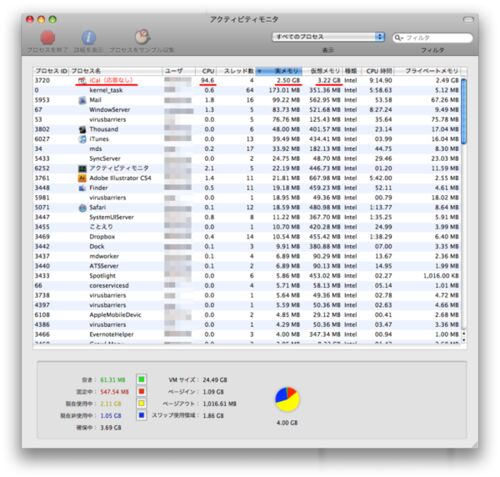Select the Dropbox process row
The width and height of the screenshot is (500, 477).
click(247, 237)
